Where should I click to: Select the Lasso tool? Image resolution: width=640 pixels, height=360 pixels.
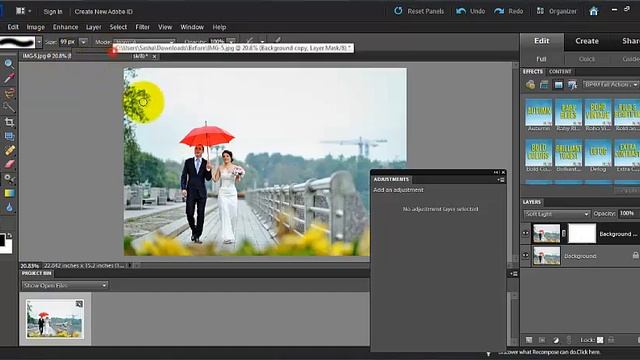9,93
